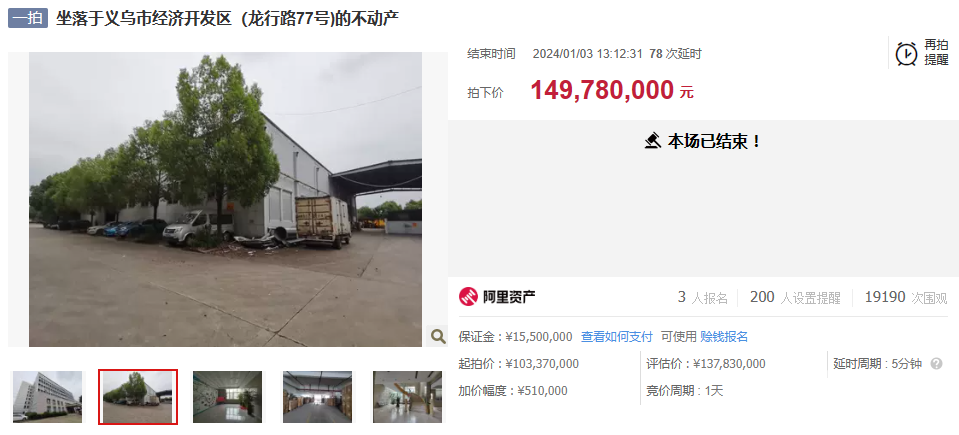Open the 赊钱报名 link
Image resolution: width=959 pixels, height=435 pixels.
pyautogui.click(x=724, y=336)
